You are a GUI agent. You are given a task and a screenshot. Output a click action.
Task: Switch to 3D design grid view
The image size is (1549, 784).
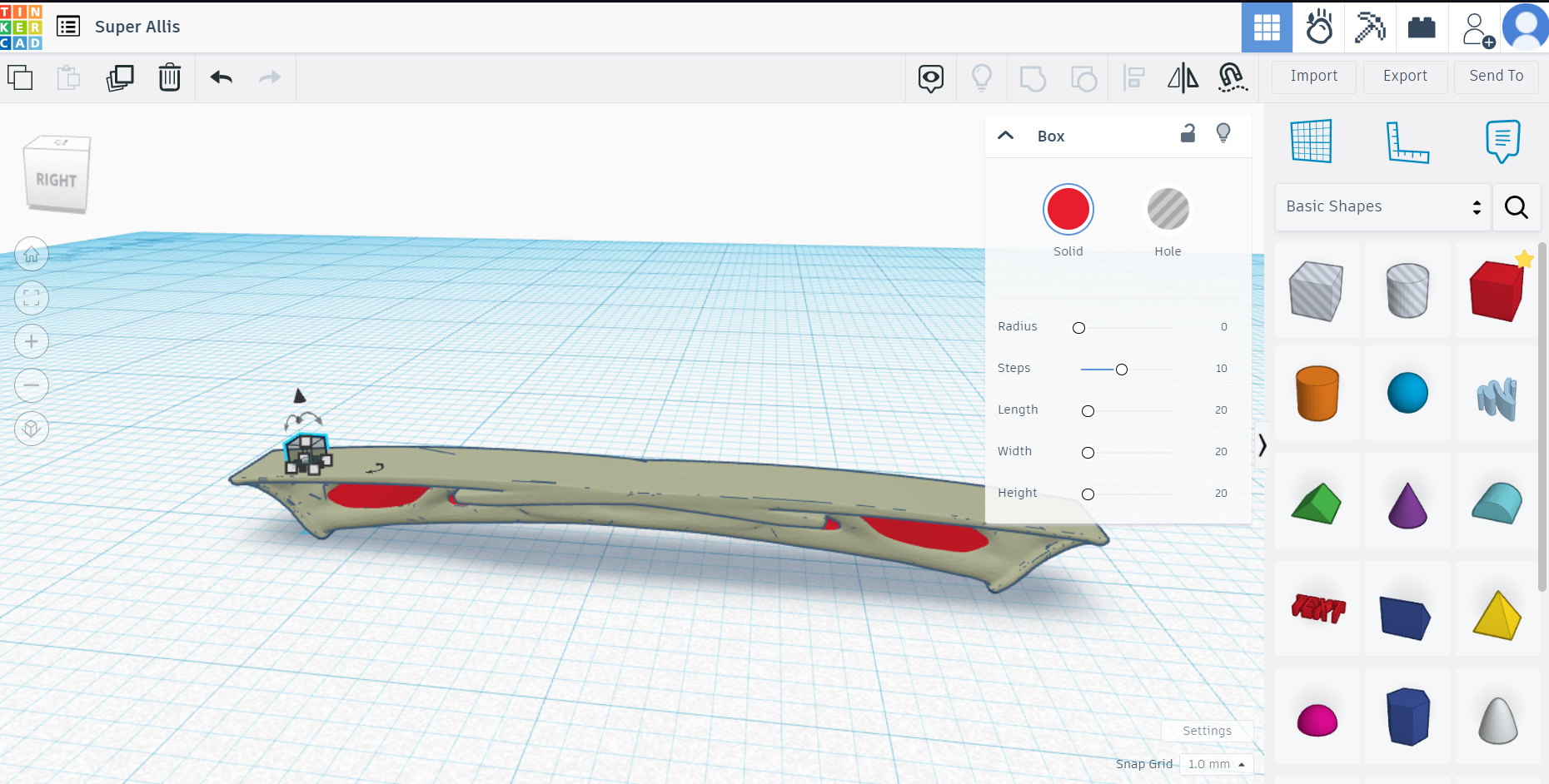[1267, 27]
